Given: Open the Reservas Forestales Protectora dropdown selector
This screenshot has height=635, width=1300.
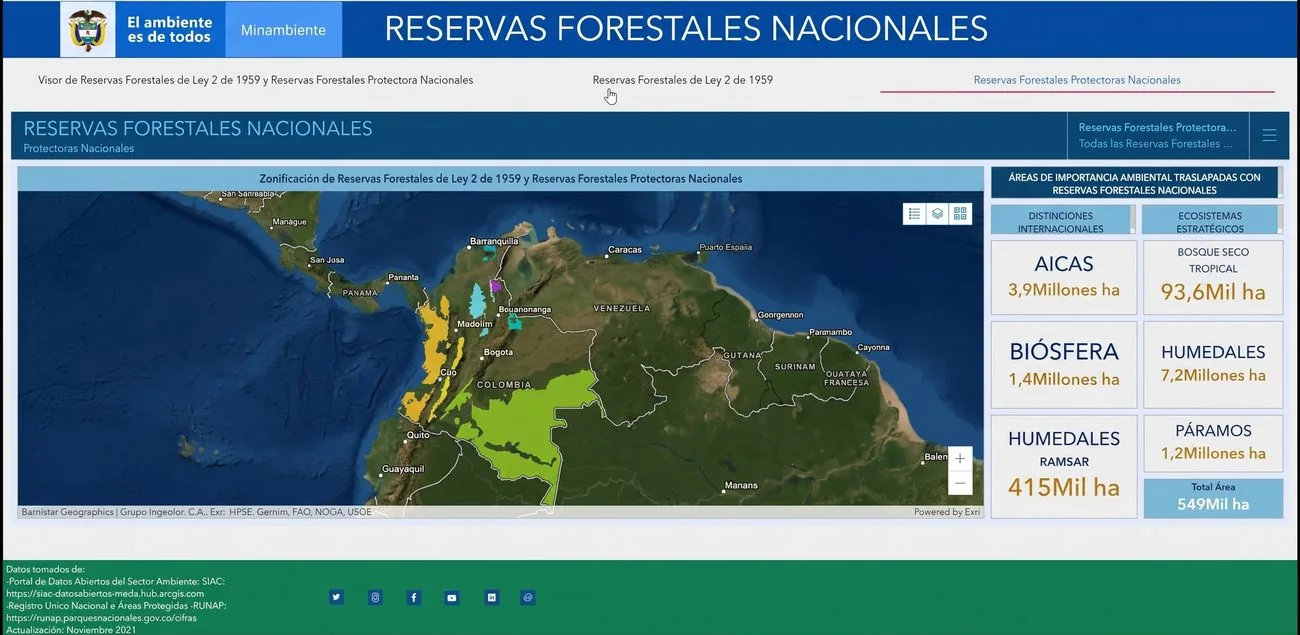Looking at the screenshot, I should tap(1158, 136).
